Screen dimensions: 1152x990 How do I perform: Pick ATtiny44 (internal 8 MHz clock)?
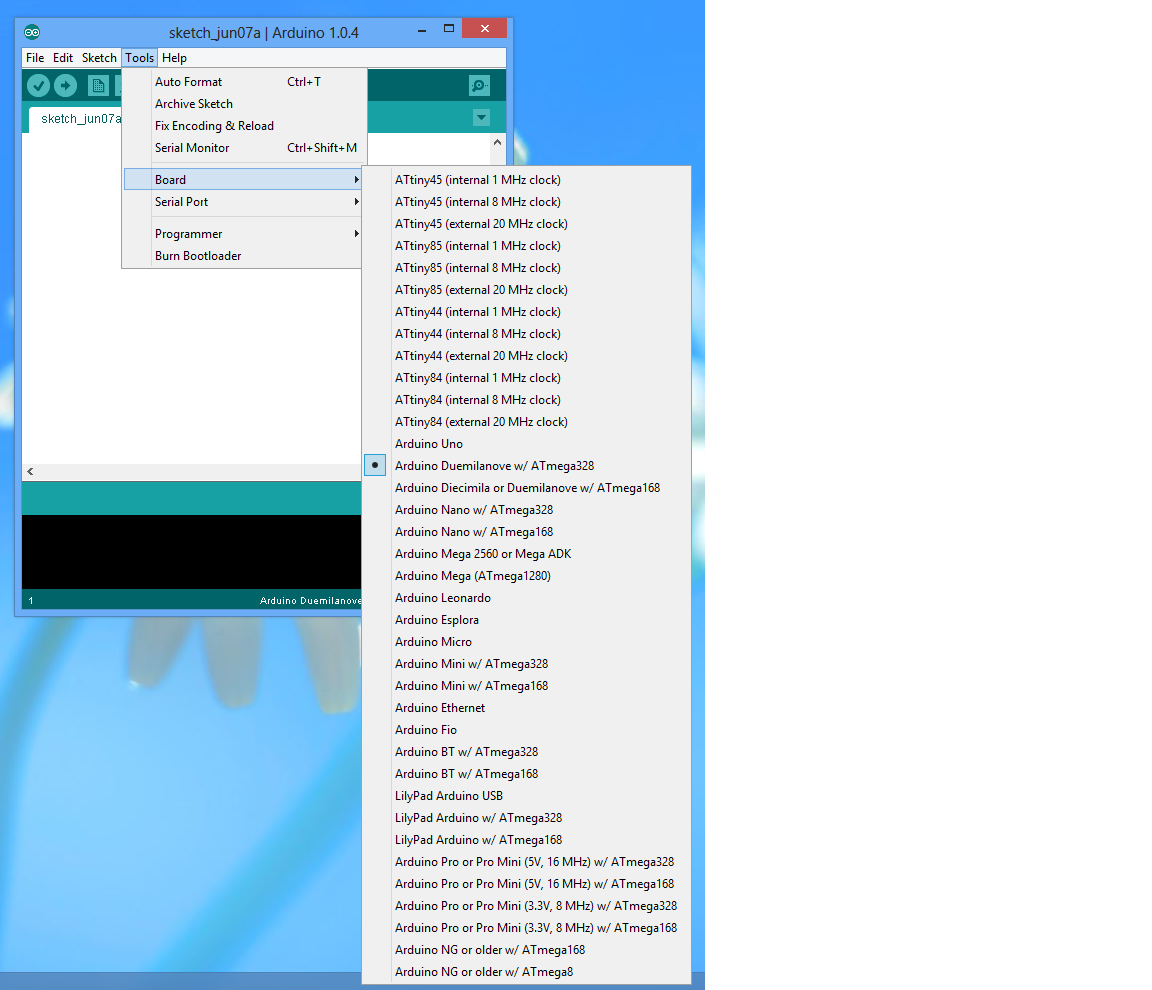tap(526, 334)
